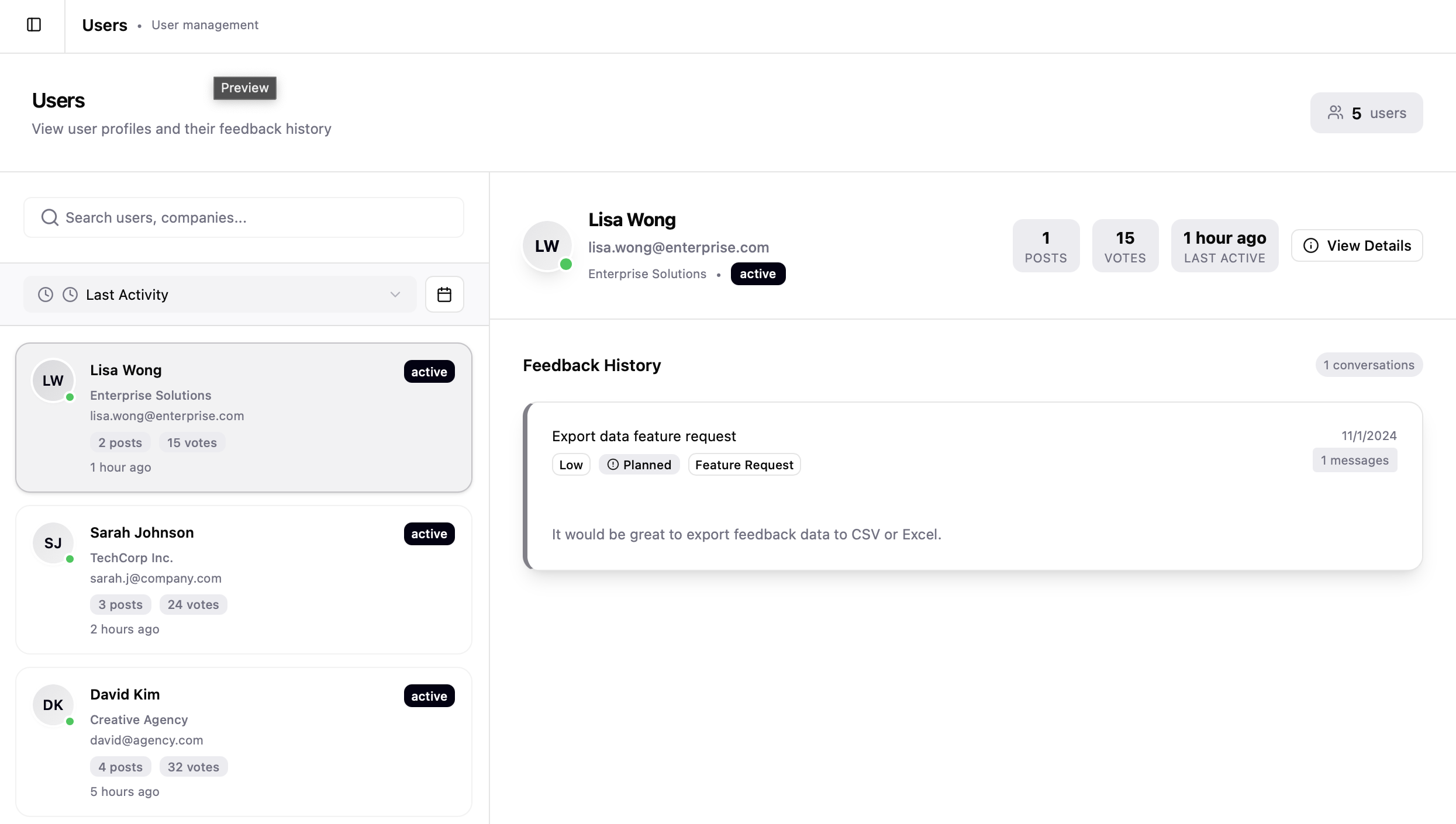Click the info icon in View Details
Screen dimensions: 1456x824
coord(1311,245)
